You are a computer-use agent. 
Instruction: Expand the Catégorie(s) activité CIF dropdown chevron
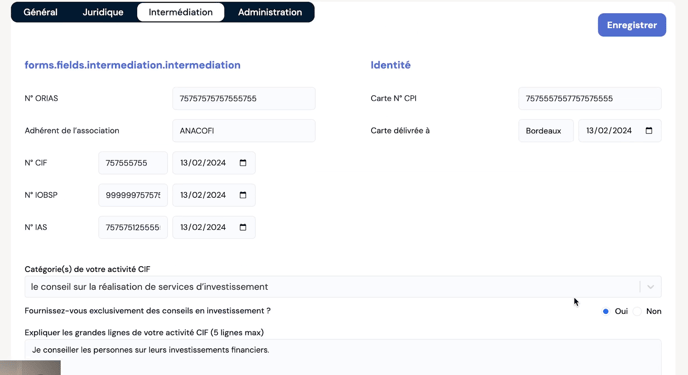[x=650, y=287]
